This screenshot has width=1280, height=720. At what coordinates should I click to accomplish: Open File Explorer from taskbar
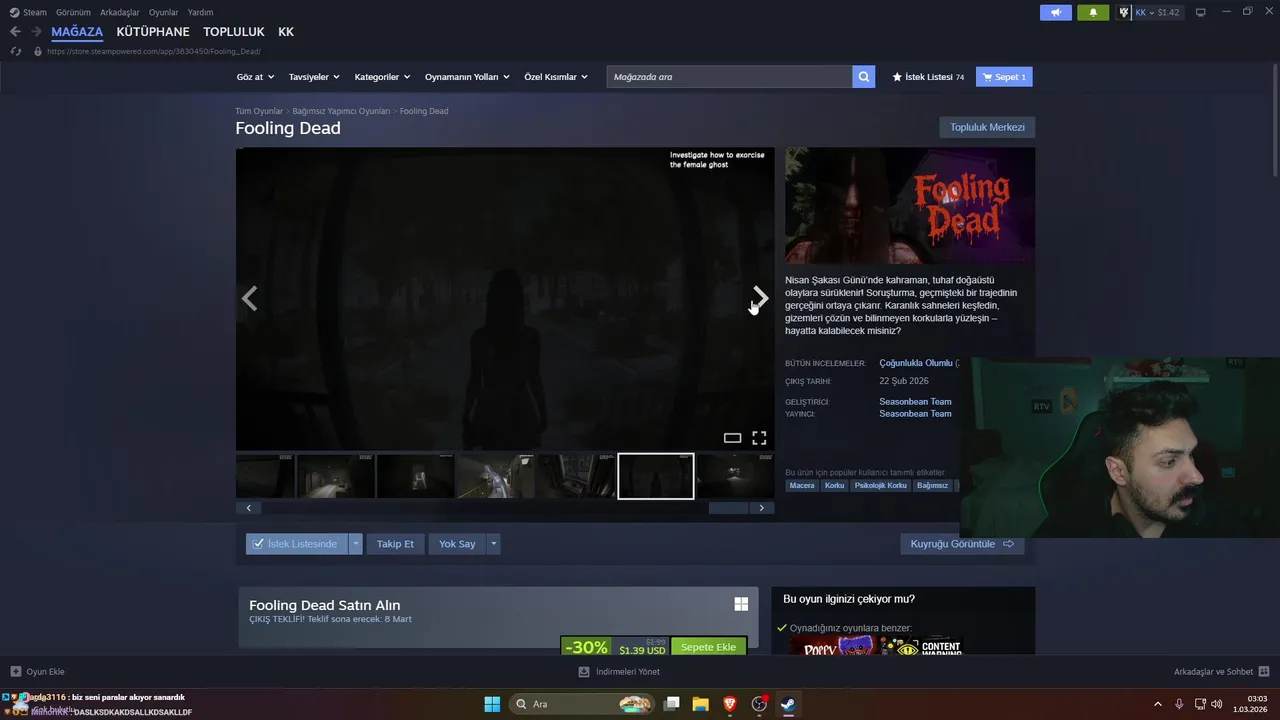pyautogui.click(x=701, y=704)
